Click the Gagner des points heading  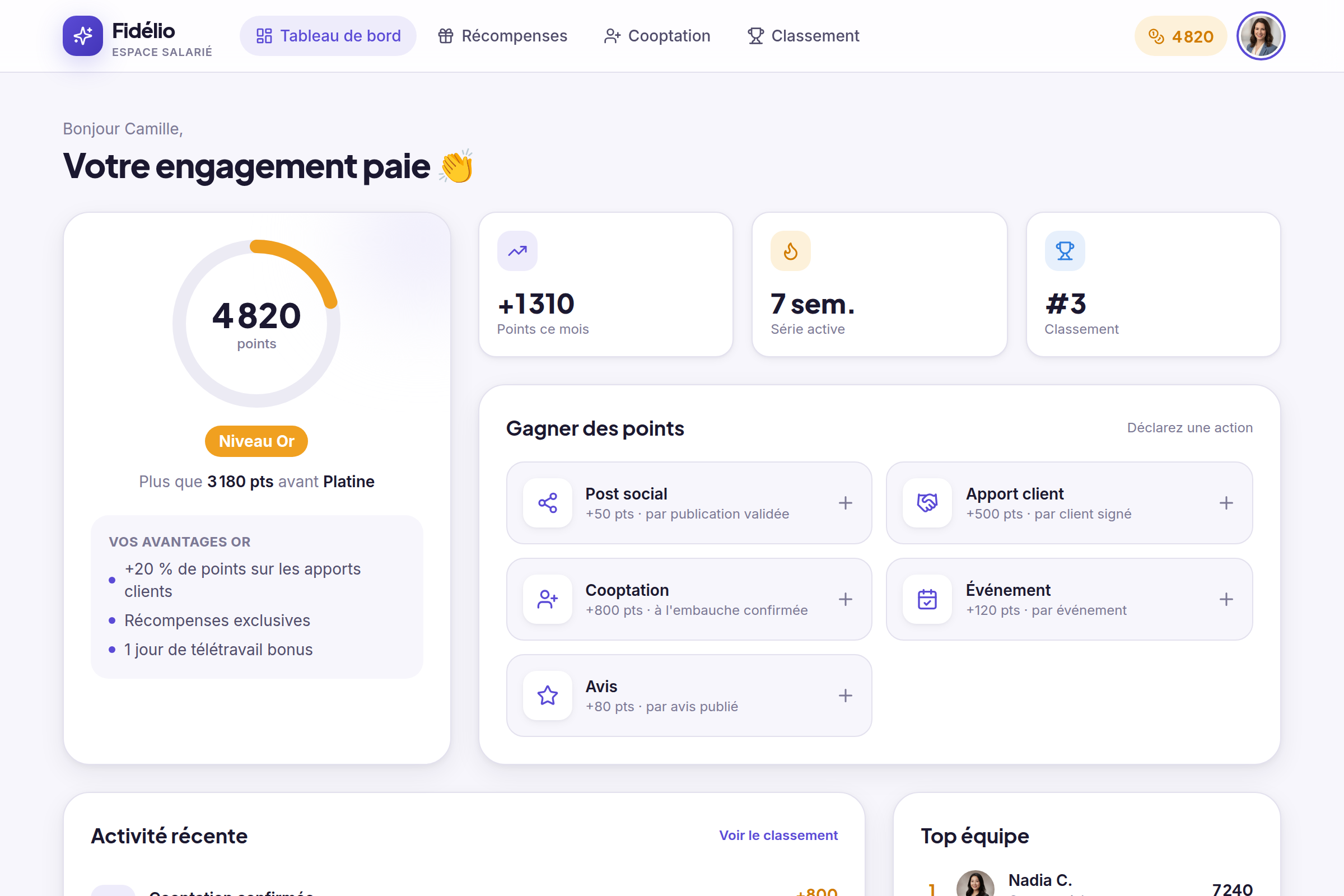pyautogui.click(x=595, y=428)
